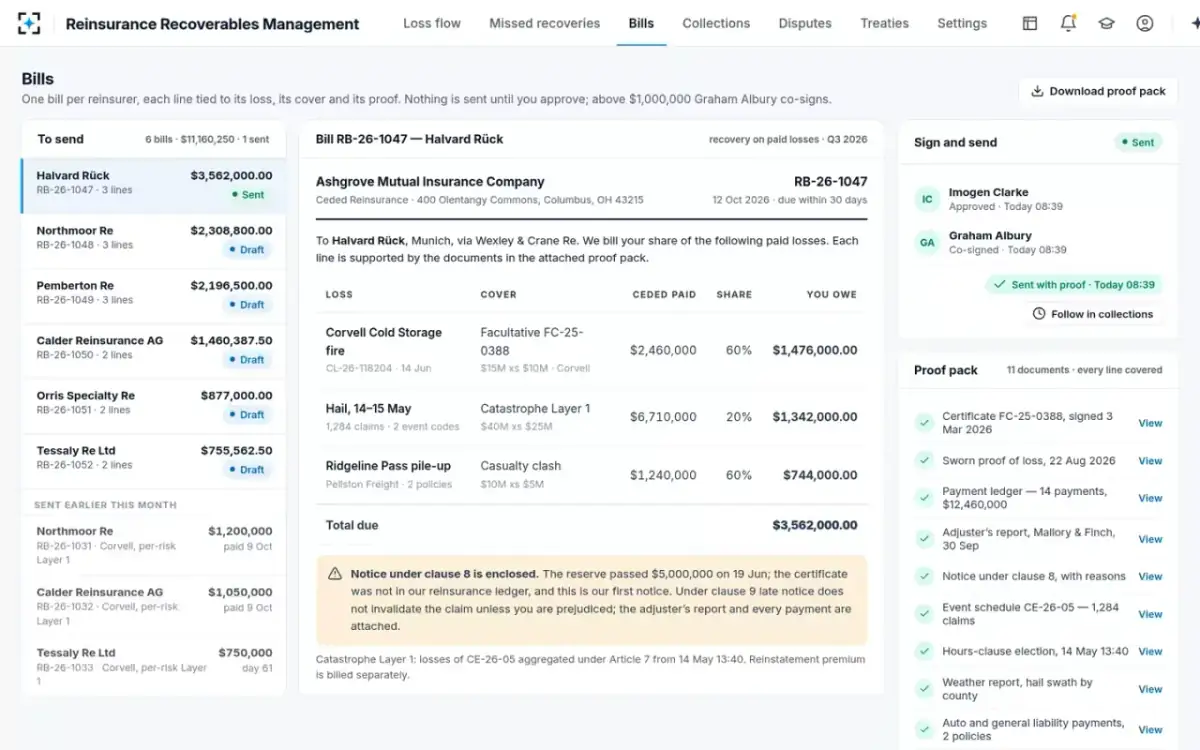The image size is (1200, 750).
Task: Switch to the Loss flow tab
Action: (x=432, y=23)
